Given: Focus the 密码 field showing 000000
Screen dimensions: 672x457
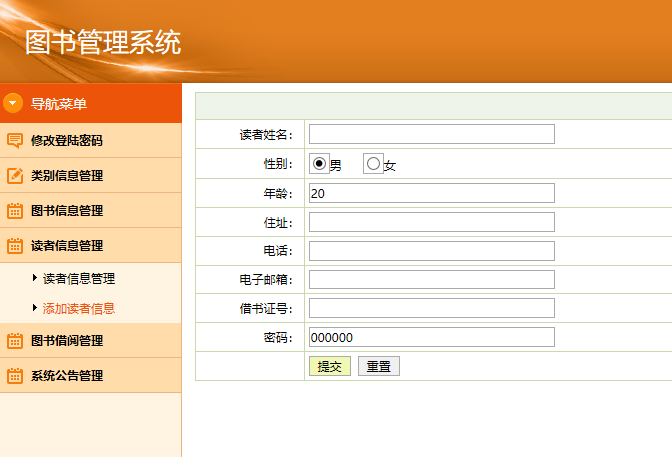Looking at the screenshot, I should (432, 337).
